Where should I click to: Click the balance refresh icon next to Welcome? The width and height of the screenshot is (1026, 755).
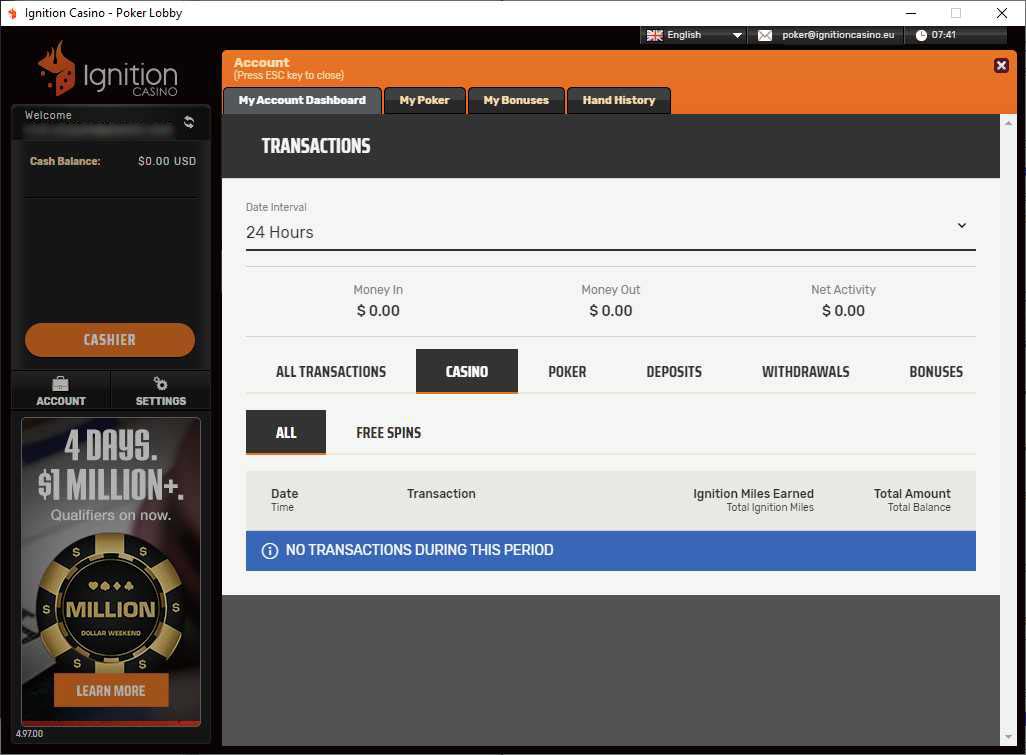[189, 122]
